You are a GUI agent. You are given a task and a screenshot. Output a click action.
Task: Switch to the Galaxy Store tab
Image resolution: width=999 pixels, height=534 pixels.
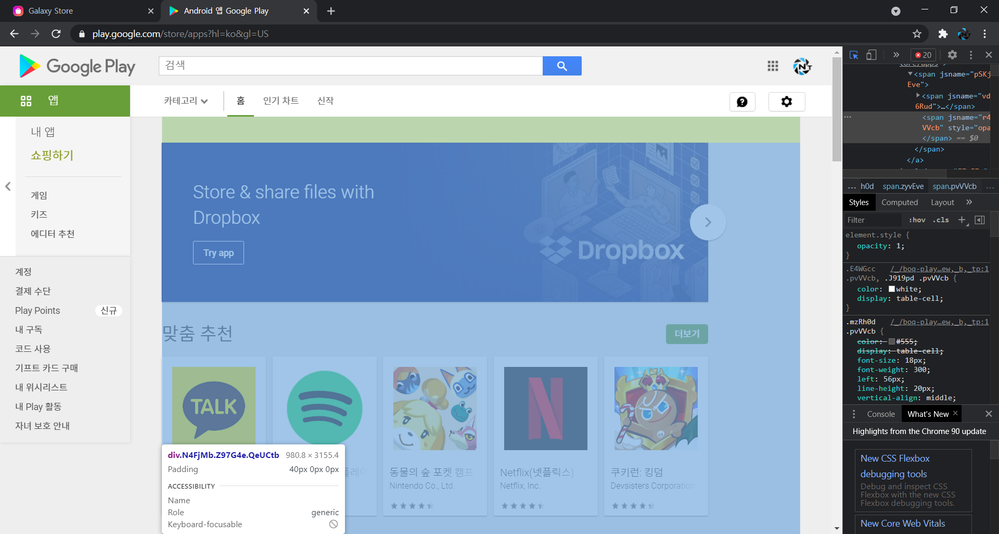click(82, 11)
